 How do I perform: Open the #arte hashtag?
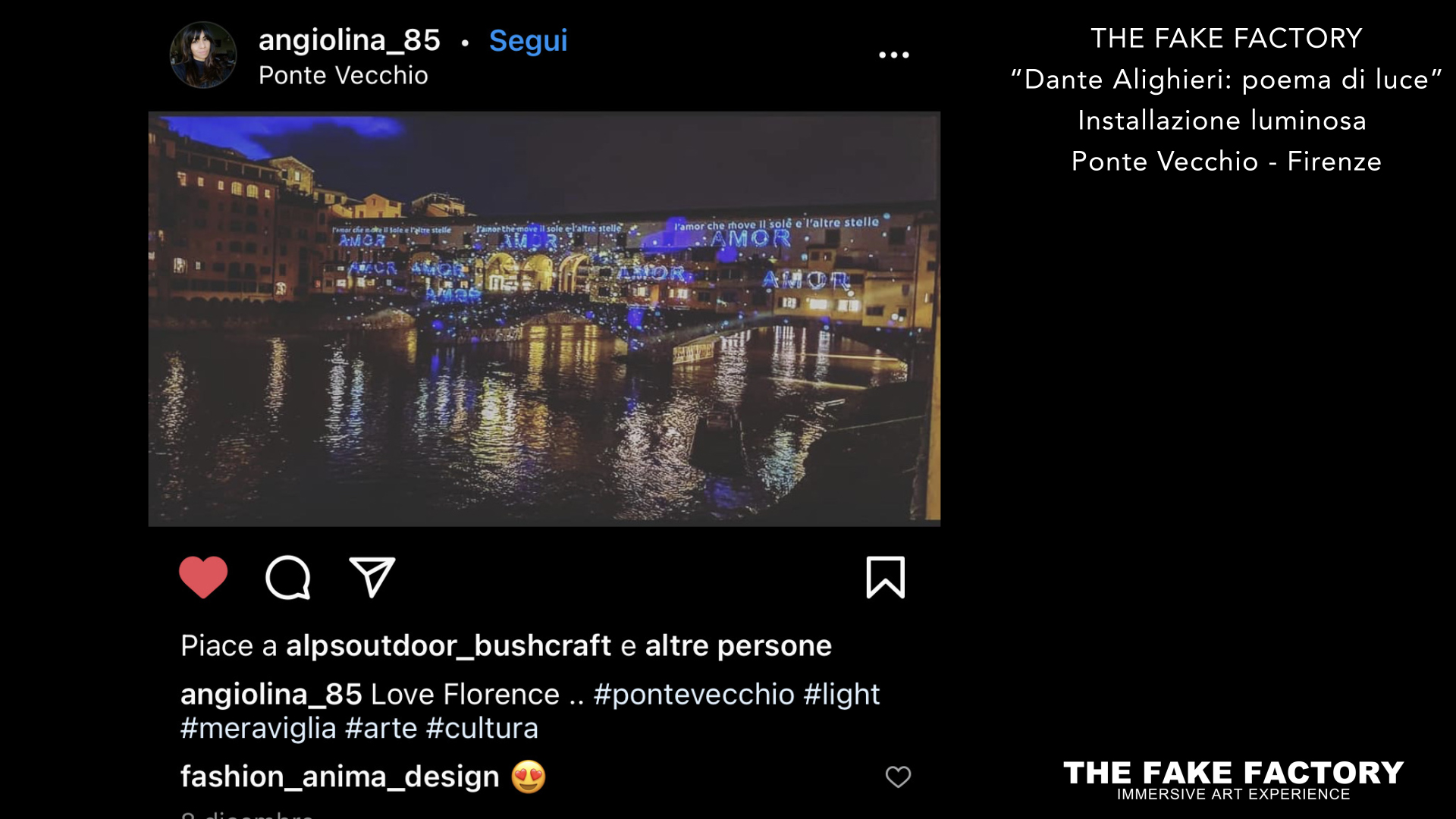pyautogui.click(x=381, y=728)
